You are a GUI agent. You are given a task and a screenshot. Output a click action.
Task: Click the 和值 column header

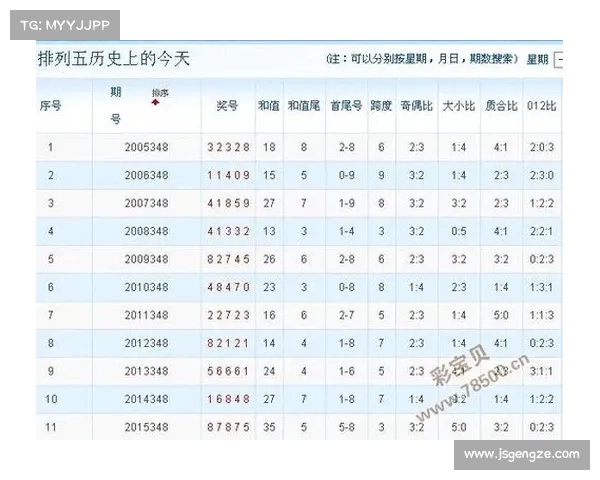[x=269, y=106]
